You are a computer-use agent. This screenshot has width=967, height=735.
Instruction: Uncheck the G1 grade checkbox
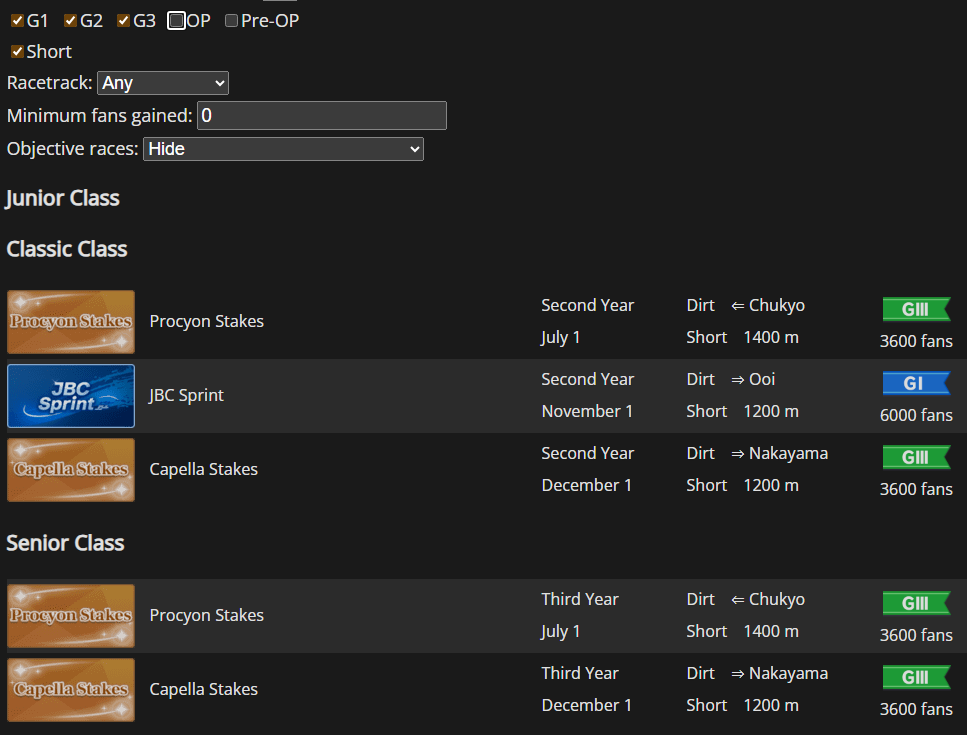18,21
